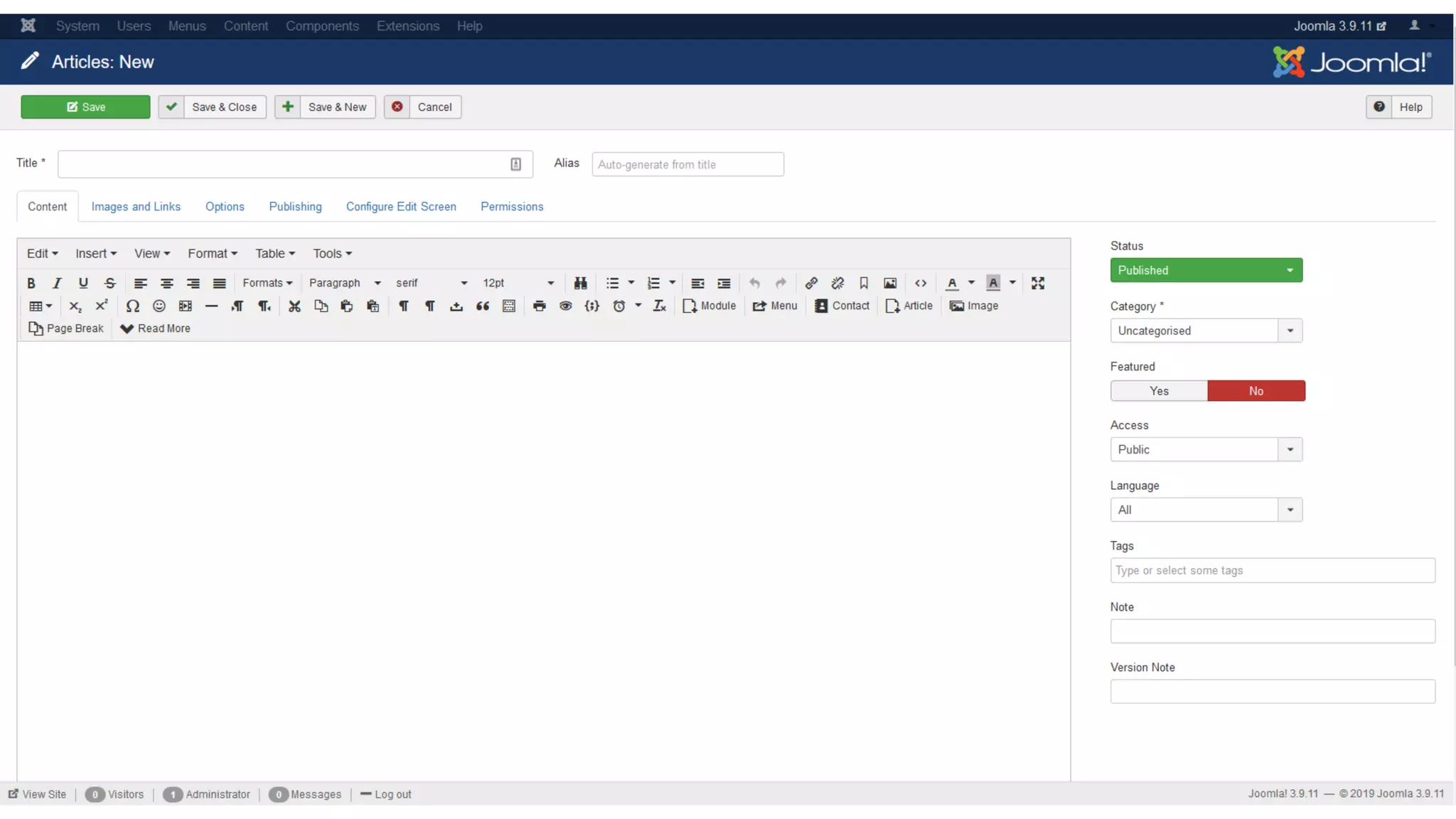Toggle the strikethrough formatting button
The image size is (1456, 819).
pos(109,283)
